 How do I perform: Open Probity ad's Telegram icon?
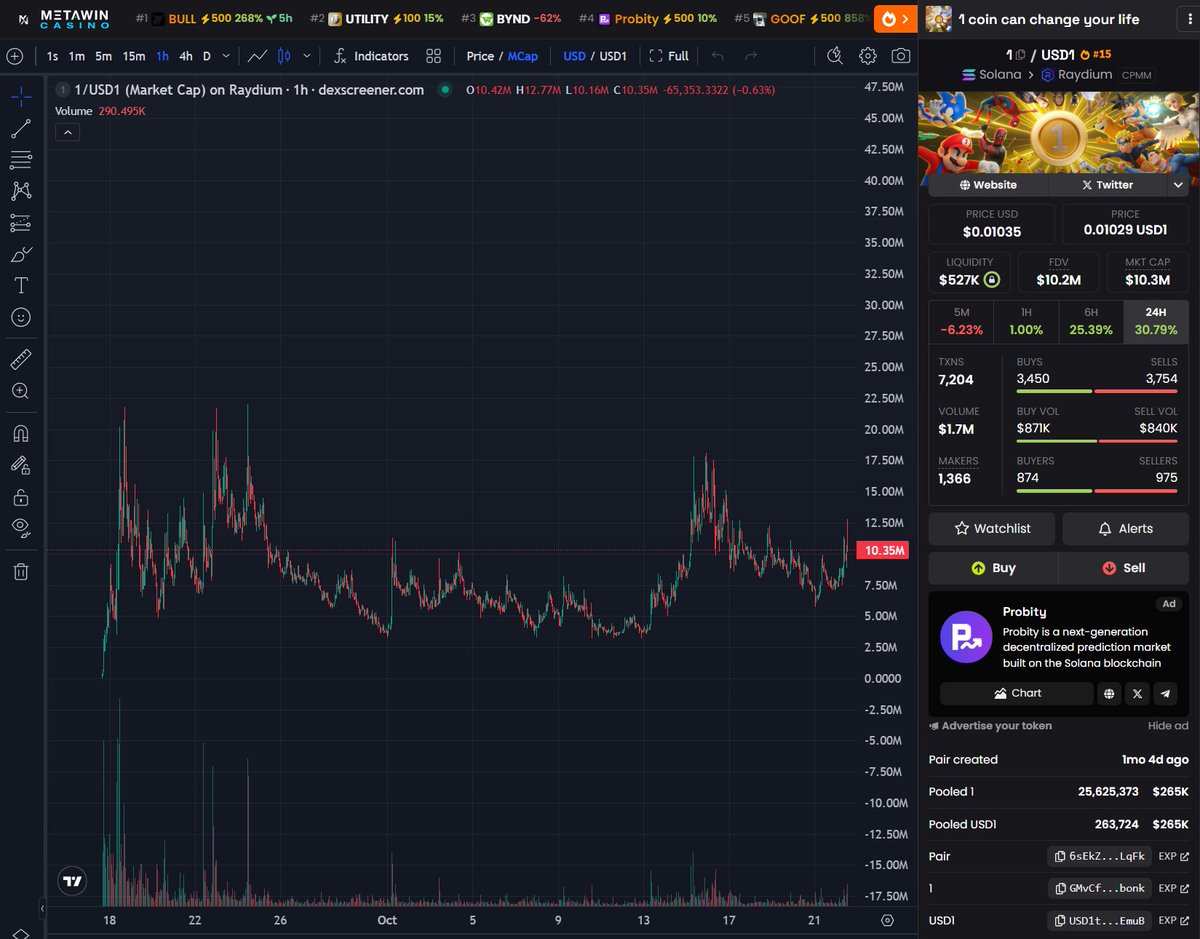pyautogui.click(x=1165, y=693)
